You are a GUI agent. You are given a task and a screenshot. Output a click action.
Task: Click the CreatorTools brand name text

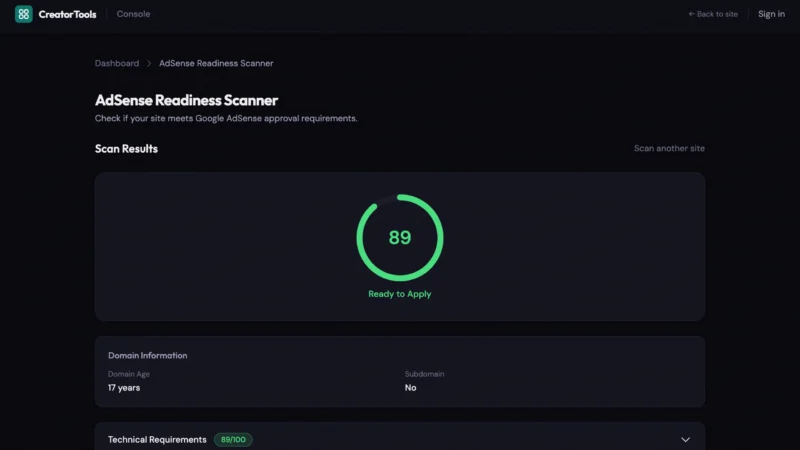coord(66,14)
